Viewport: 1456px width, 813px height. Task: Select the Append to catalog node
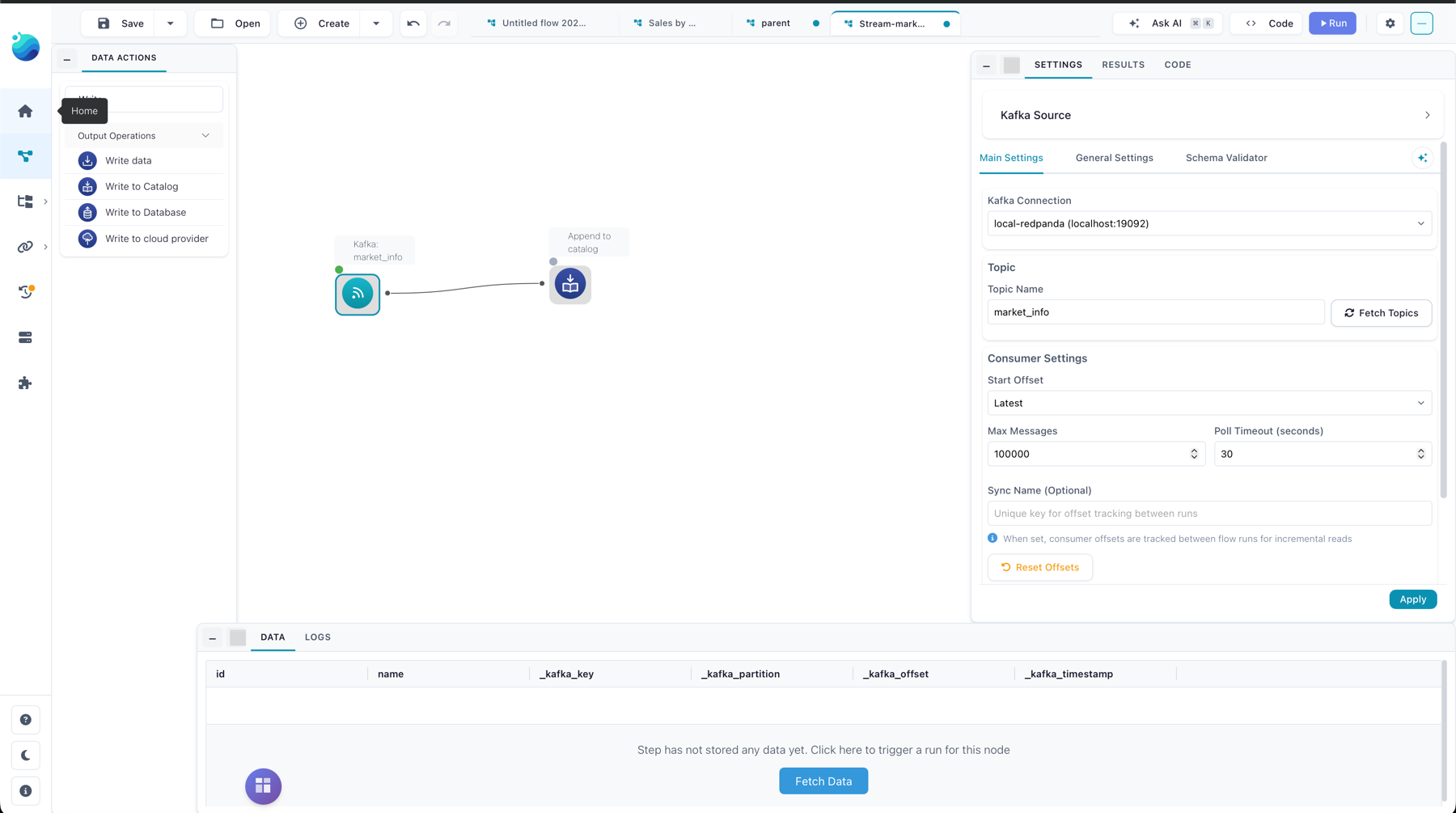(x=570, y=284)
